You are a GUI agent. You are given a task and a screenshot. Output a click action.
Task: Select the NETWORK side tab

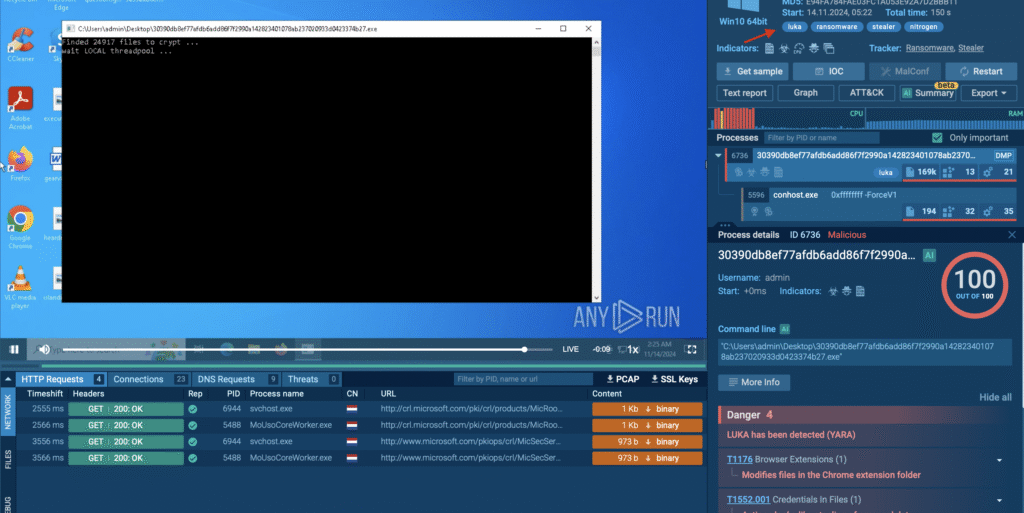[8, 411]
